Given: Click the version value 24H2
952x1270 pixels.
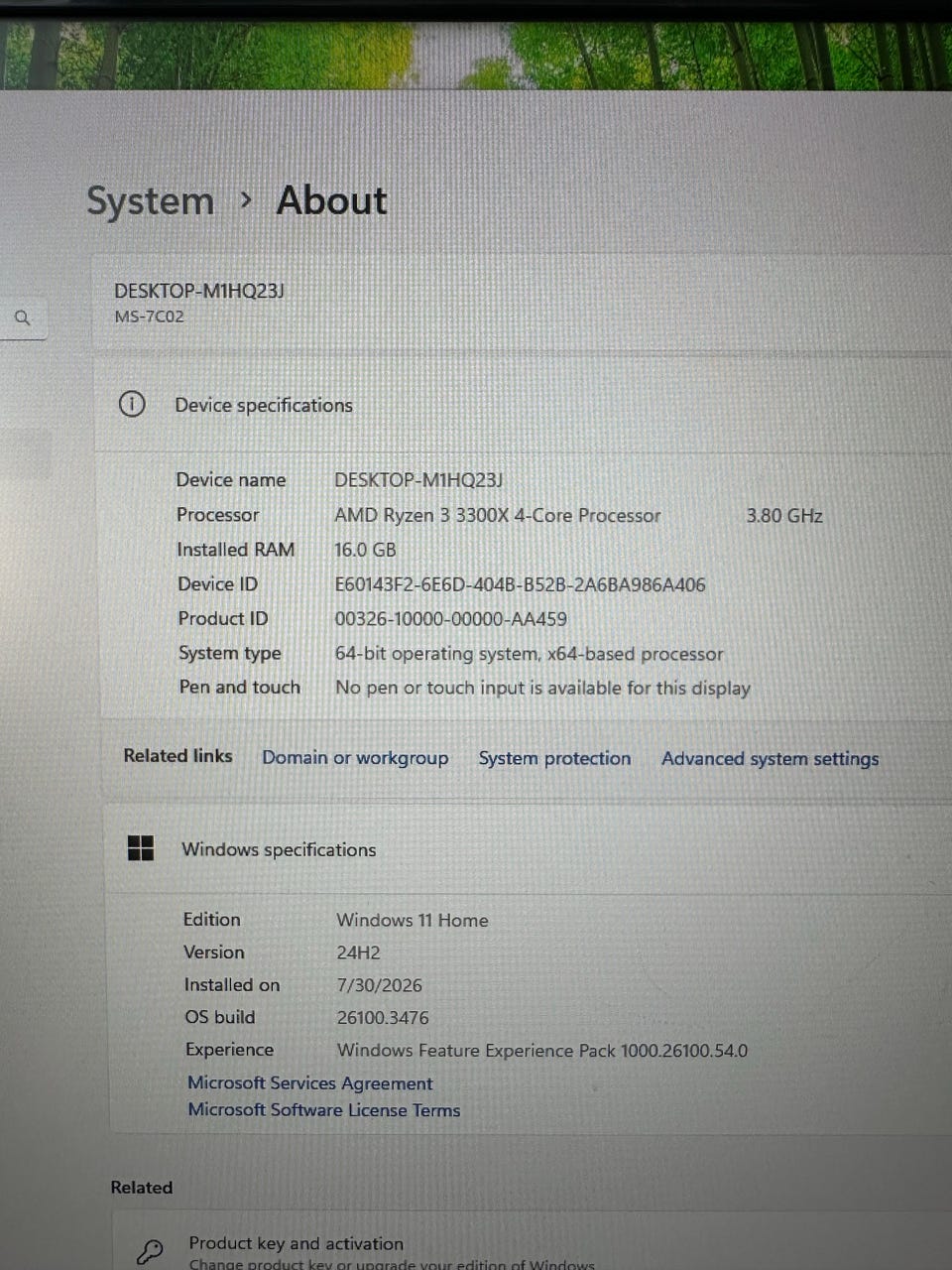Looking at the screenshot, I should 358,952.
